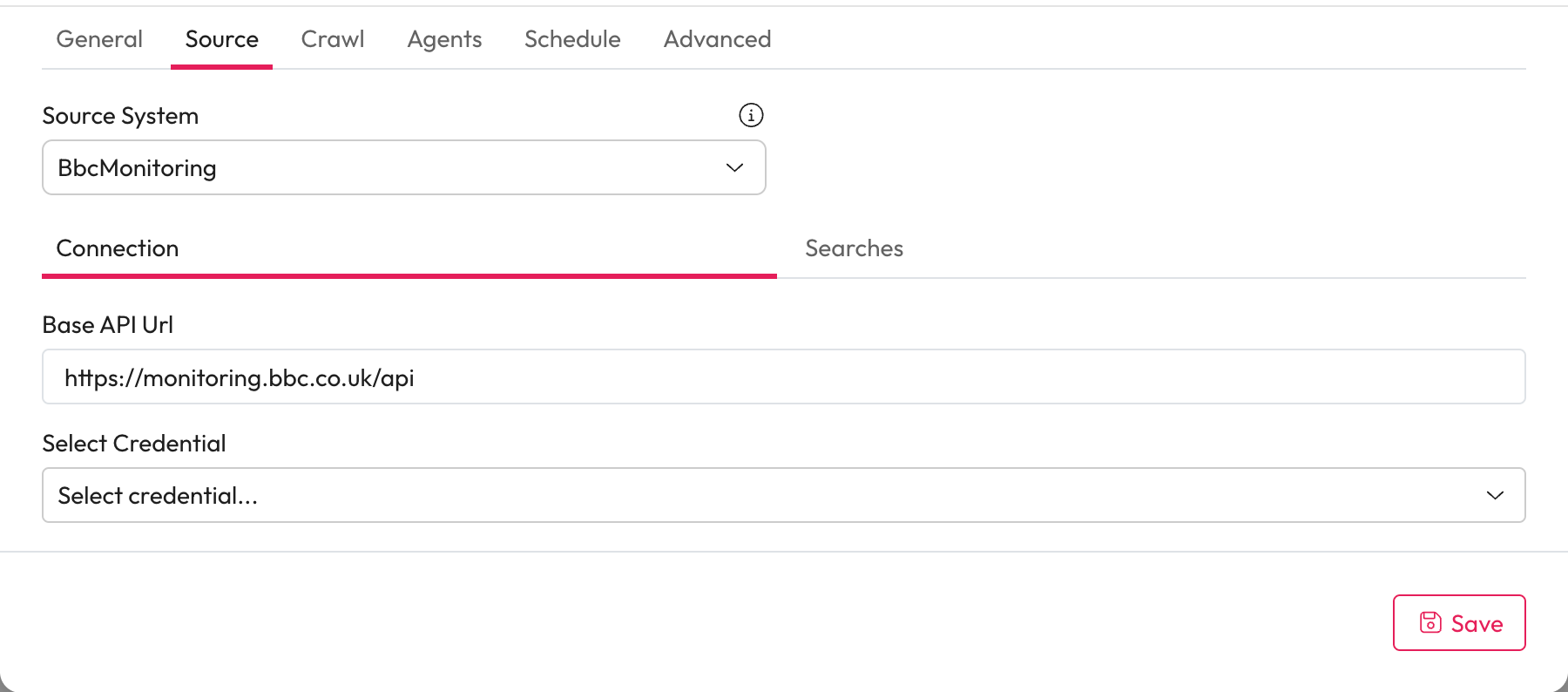Open the Crawl tab
This screenshot has height=692, width=1568.
click(333, 39)
